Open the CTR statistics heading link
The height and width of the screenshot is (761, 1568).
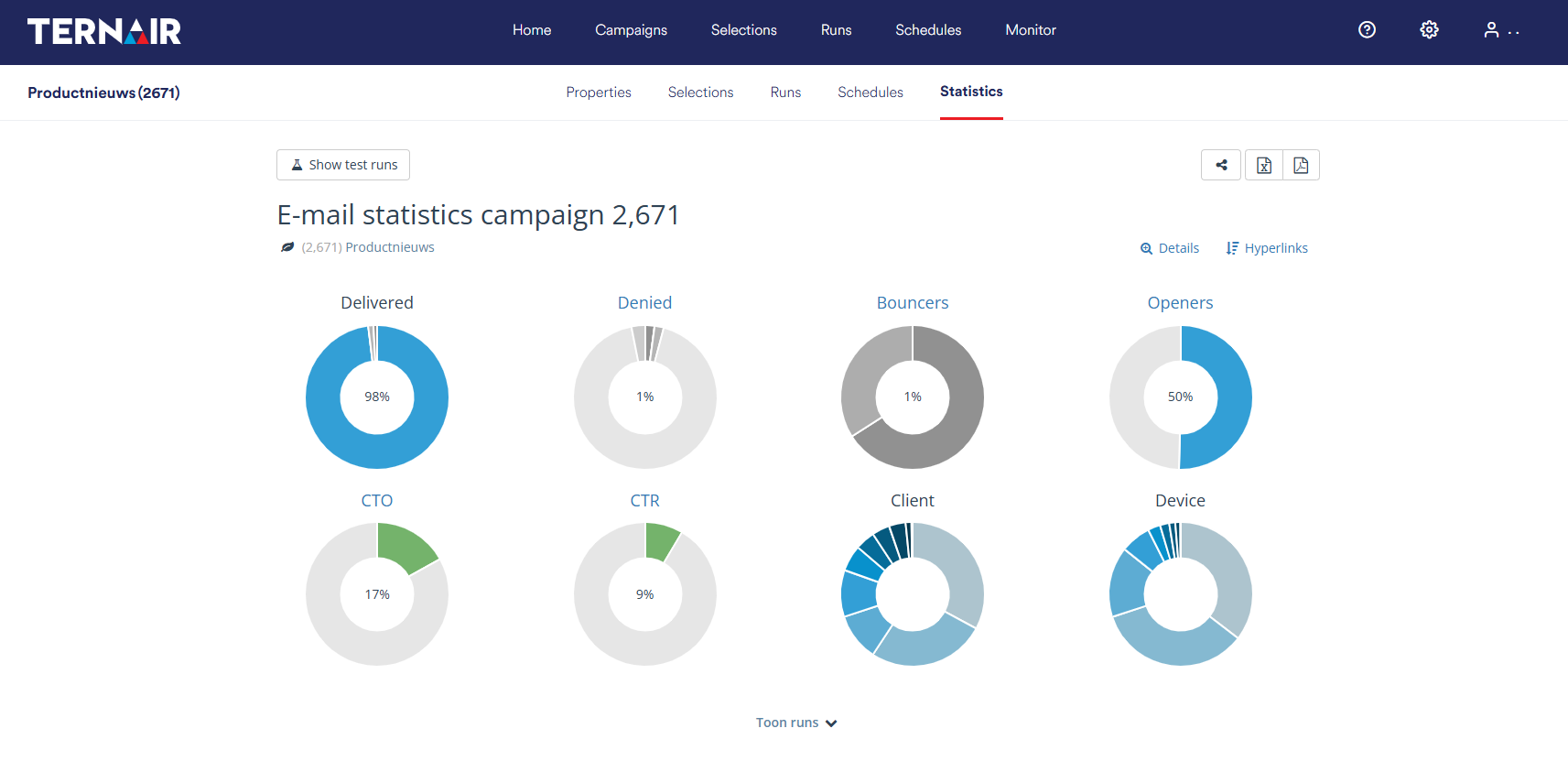645,501
